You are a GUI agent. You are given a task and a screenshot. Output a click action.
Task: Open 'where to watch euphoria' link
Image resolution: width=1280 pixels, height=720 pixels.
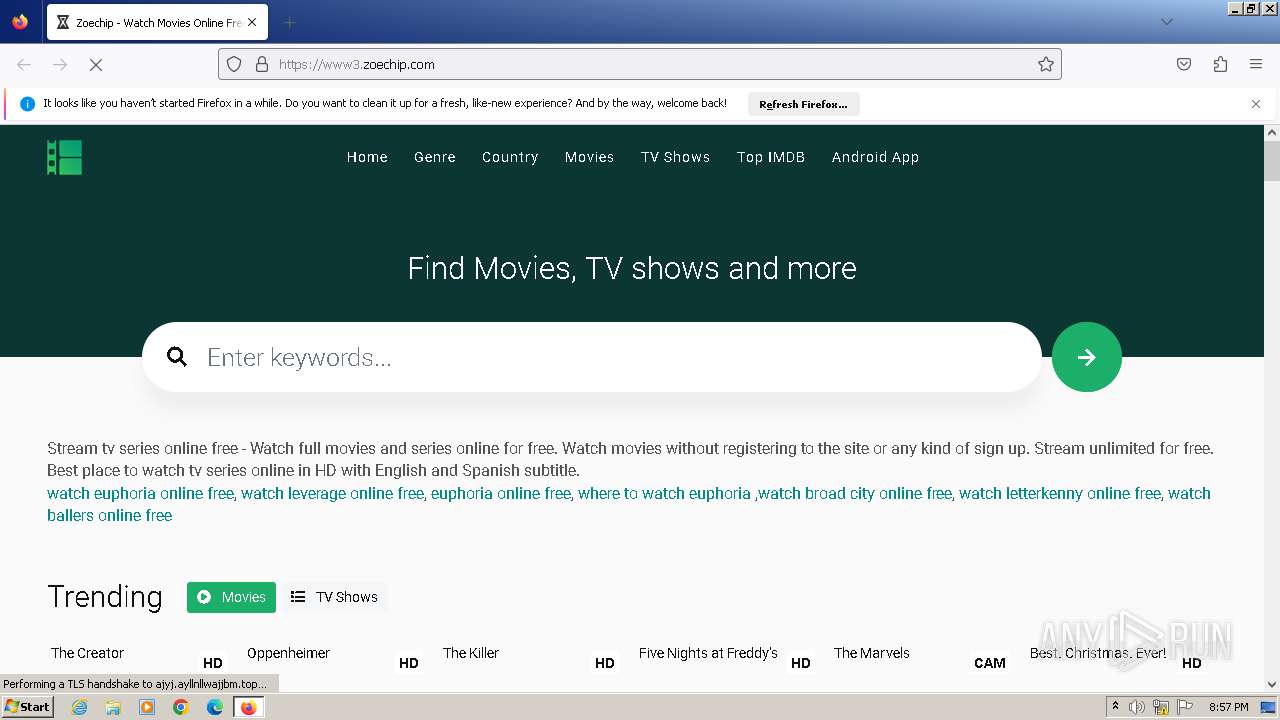(664, 493)
